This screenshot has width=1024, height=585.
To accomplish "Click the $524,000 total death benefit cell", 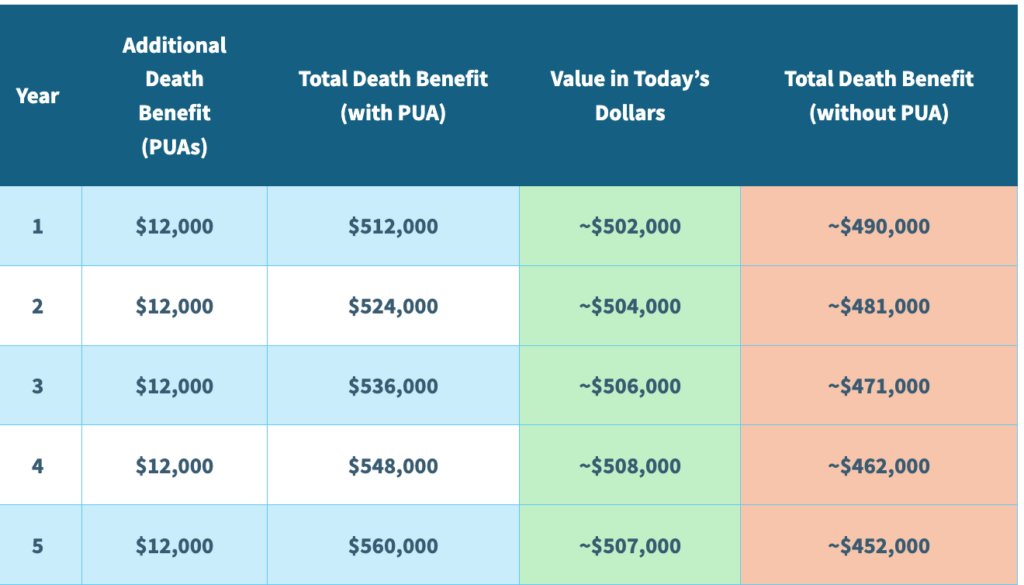I will point(393,306).
